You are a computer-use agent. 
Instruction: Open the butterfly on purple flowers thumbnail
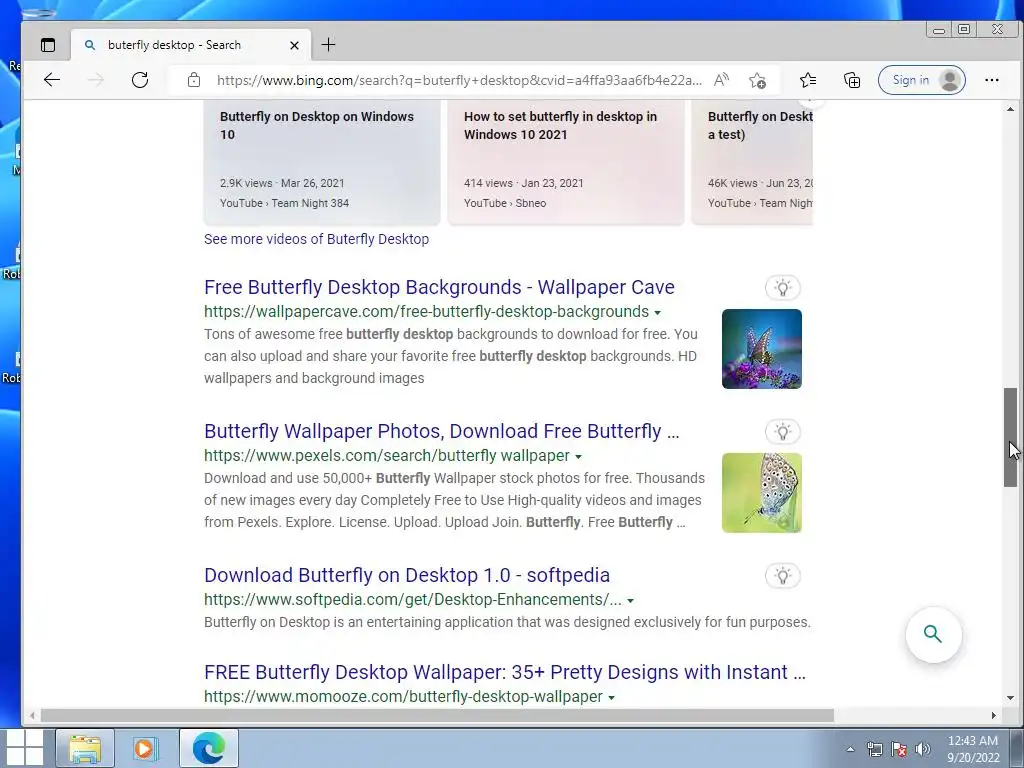[x=761, y=349]
